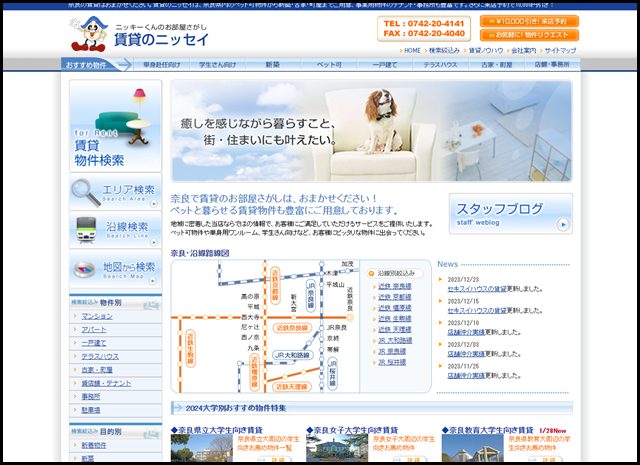Select the 新築 tab in recommended bar
Image resolution: width=640 pixels, height=465 pixels.
[273, 65]
